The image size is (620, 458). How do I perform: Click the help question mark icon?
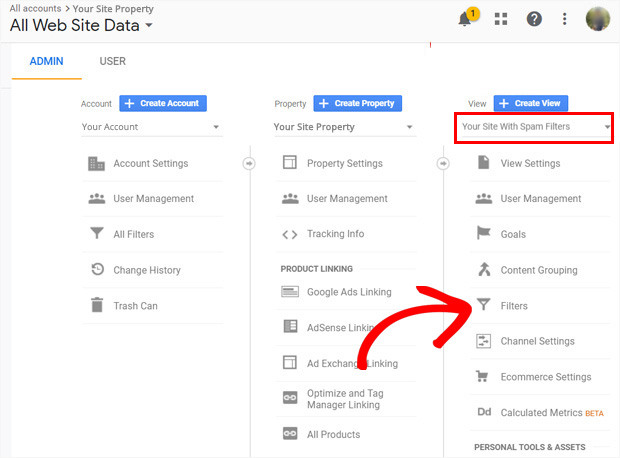coord(534,18)
